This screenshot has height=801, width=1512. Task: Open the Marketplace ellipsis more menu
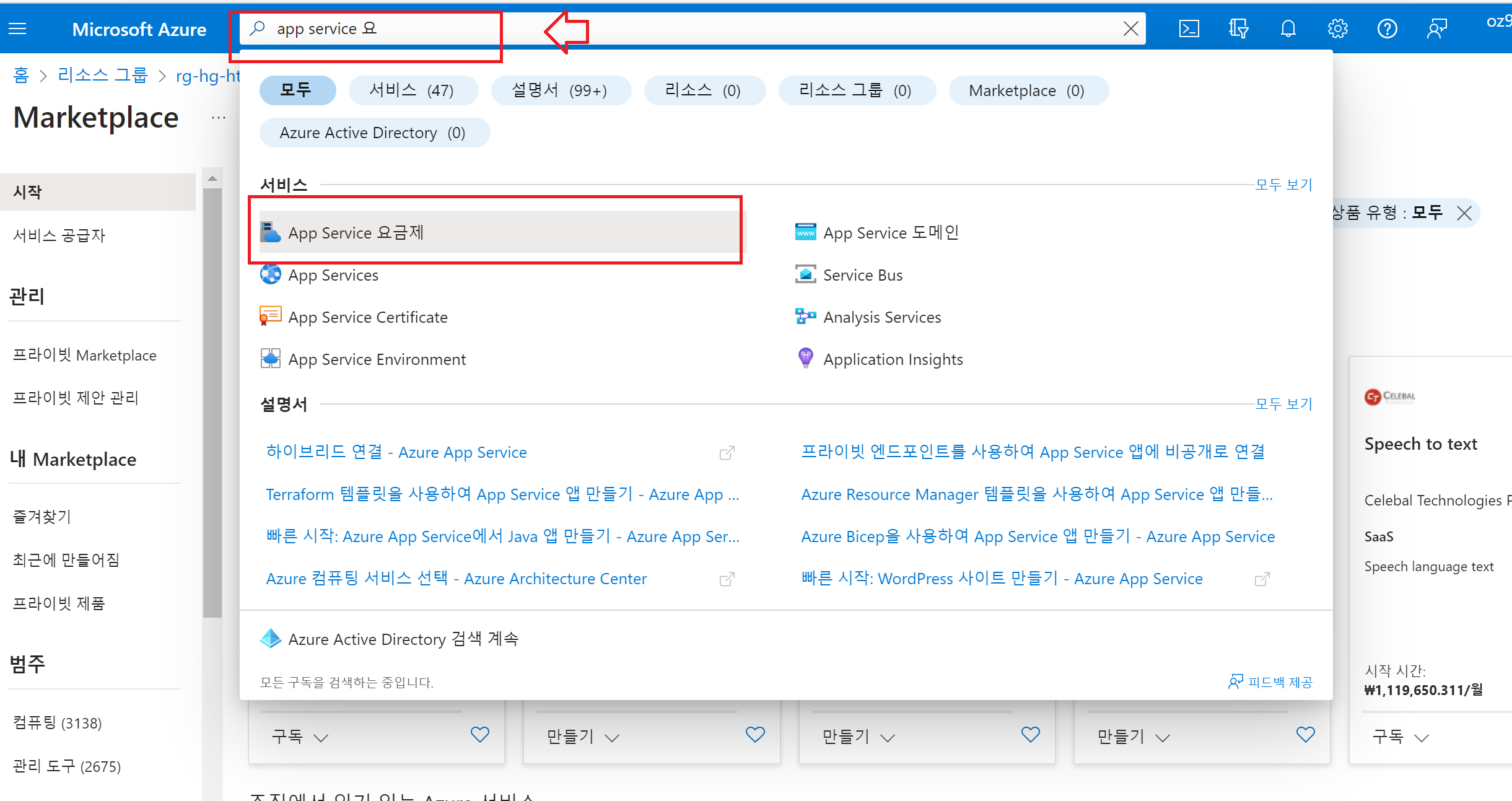click(x=219, y=117)
